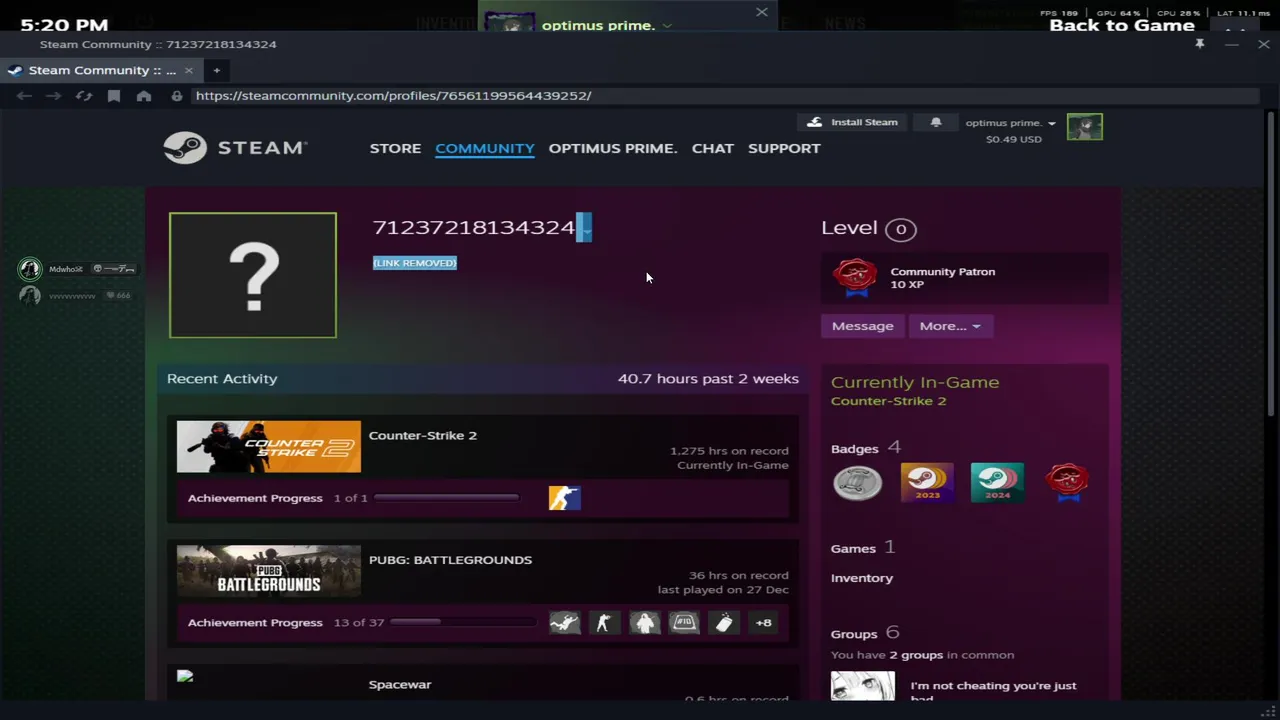The width and height of the screenshot is (1280, 720).
Task: Click the $0.49 USD wallet balance
Action: [1013, 139]
